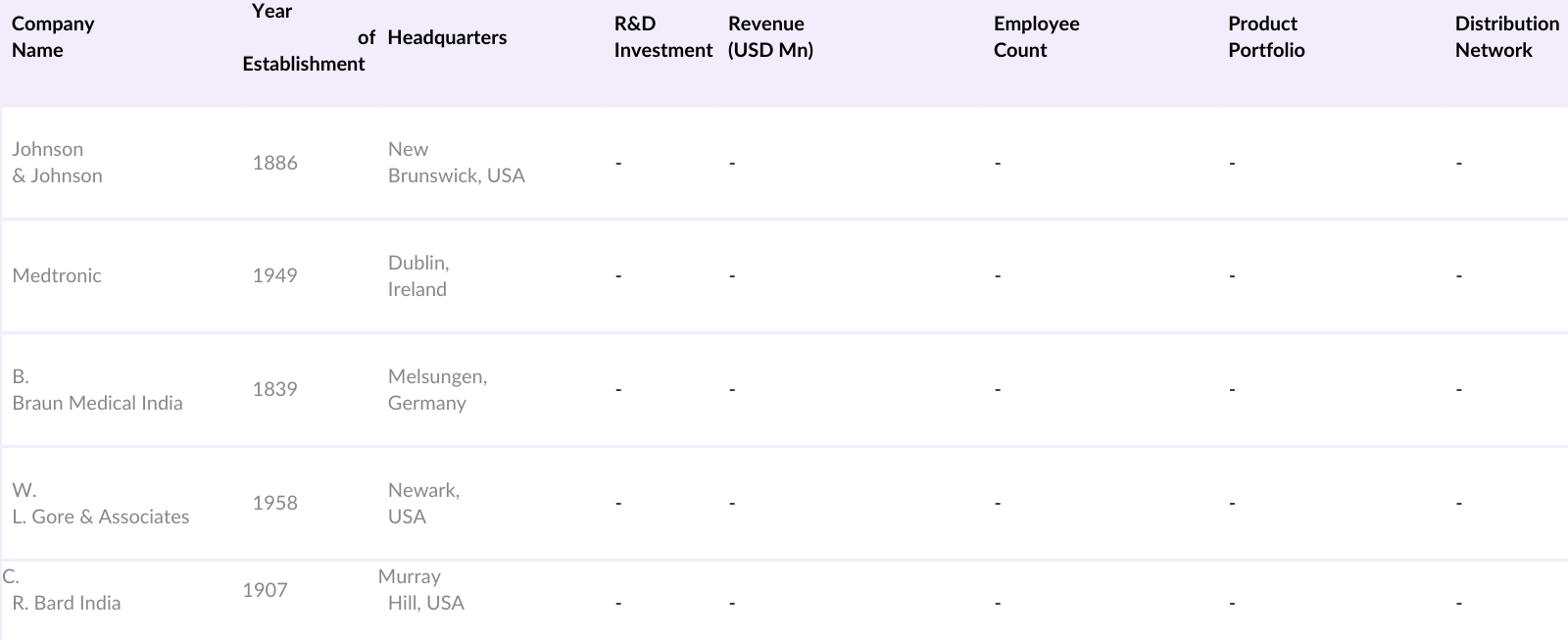Click the Medtronic company name
Screen dimensions: 1568x640
point(57,275)
